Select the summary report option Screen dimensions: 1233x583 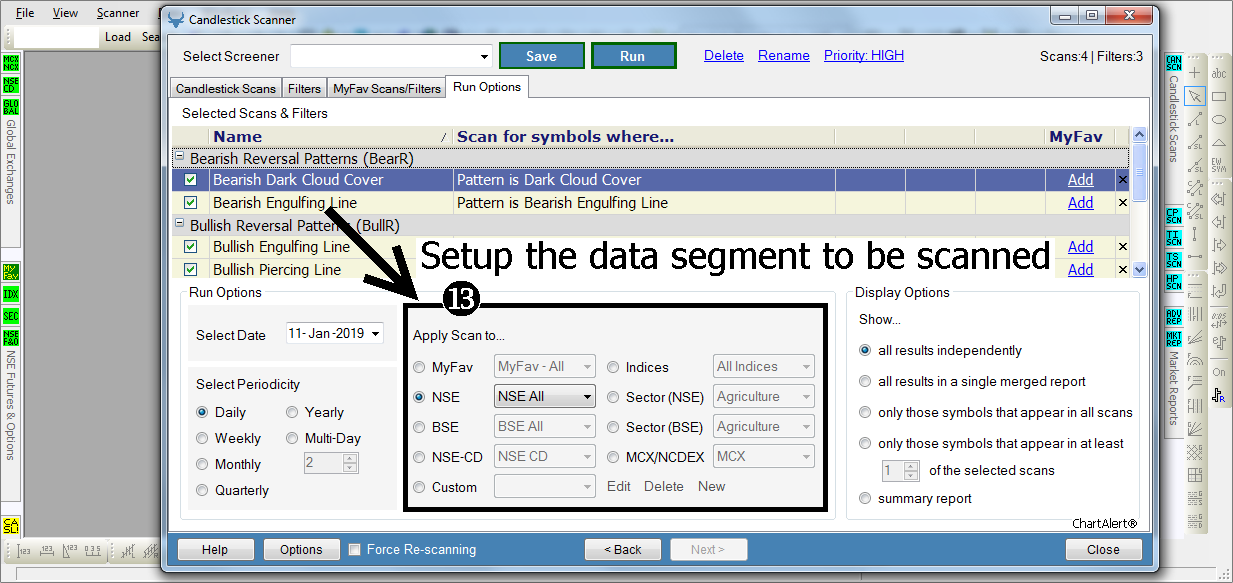(865, 498)
